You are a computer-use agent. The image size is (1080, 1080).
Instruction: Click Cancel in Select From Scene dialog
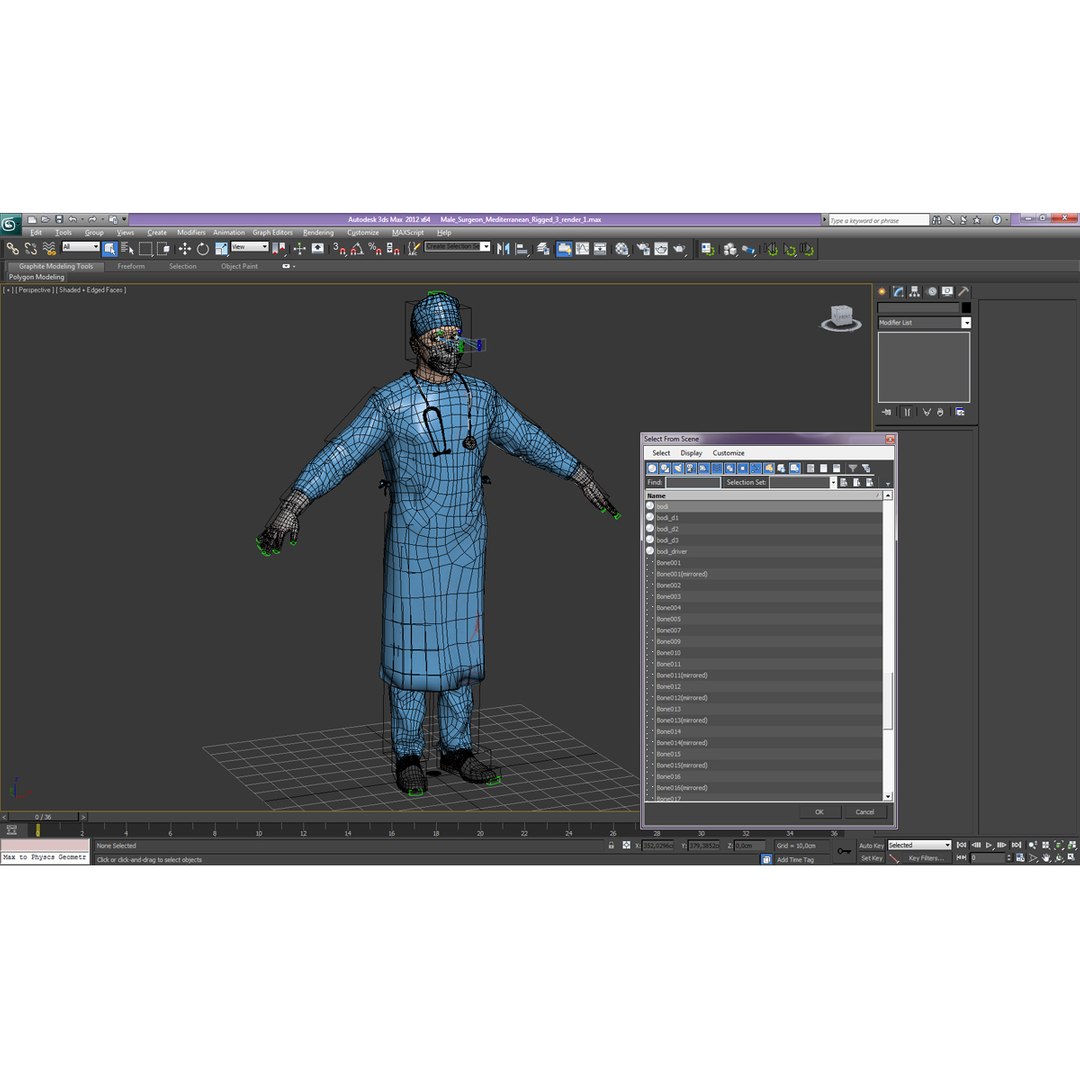pos(864,812)
